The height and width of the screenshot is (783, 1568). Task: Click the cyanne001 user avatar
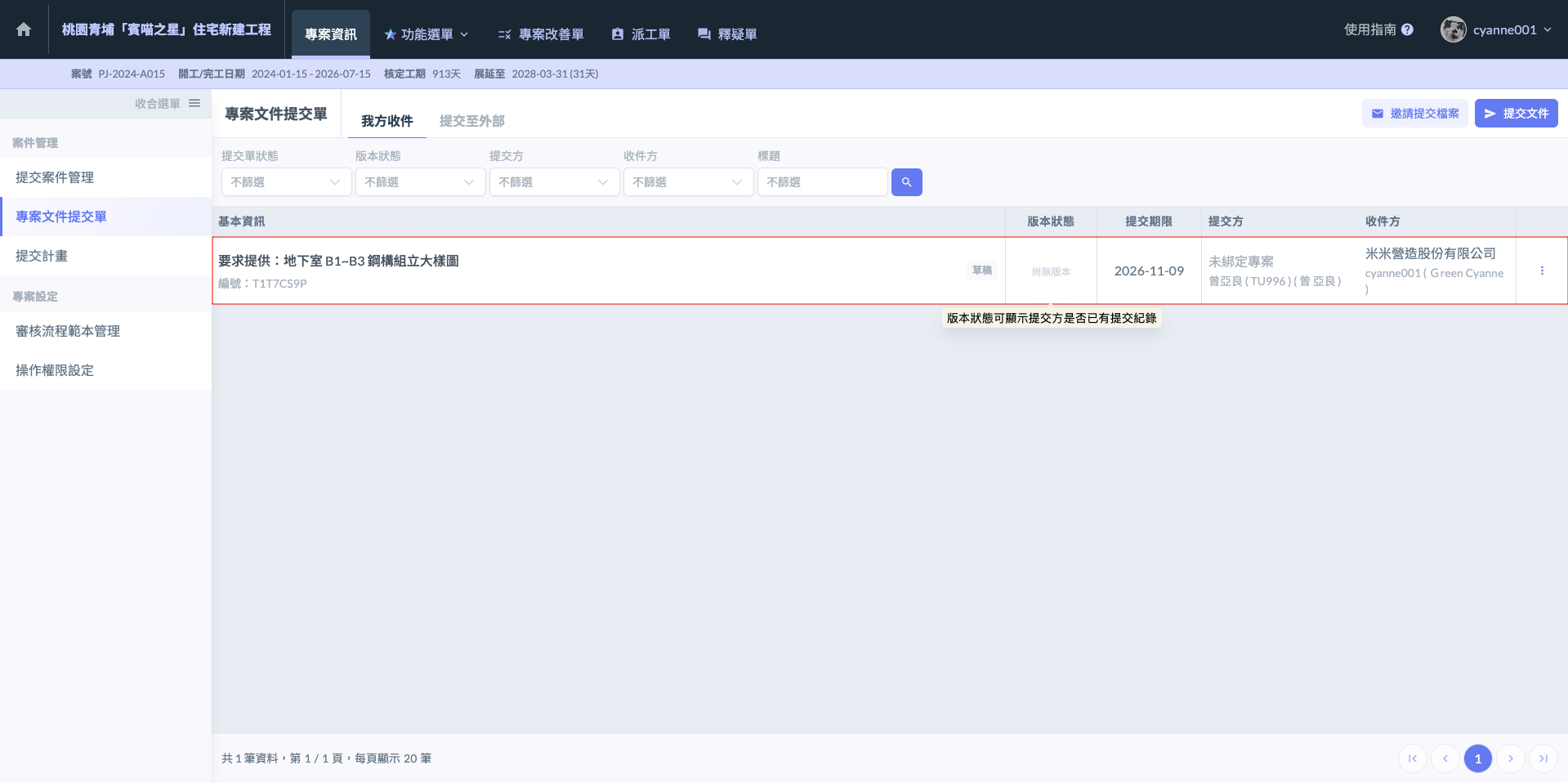click(x=1453, y=29)
